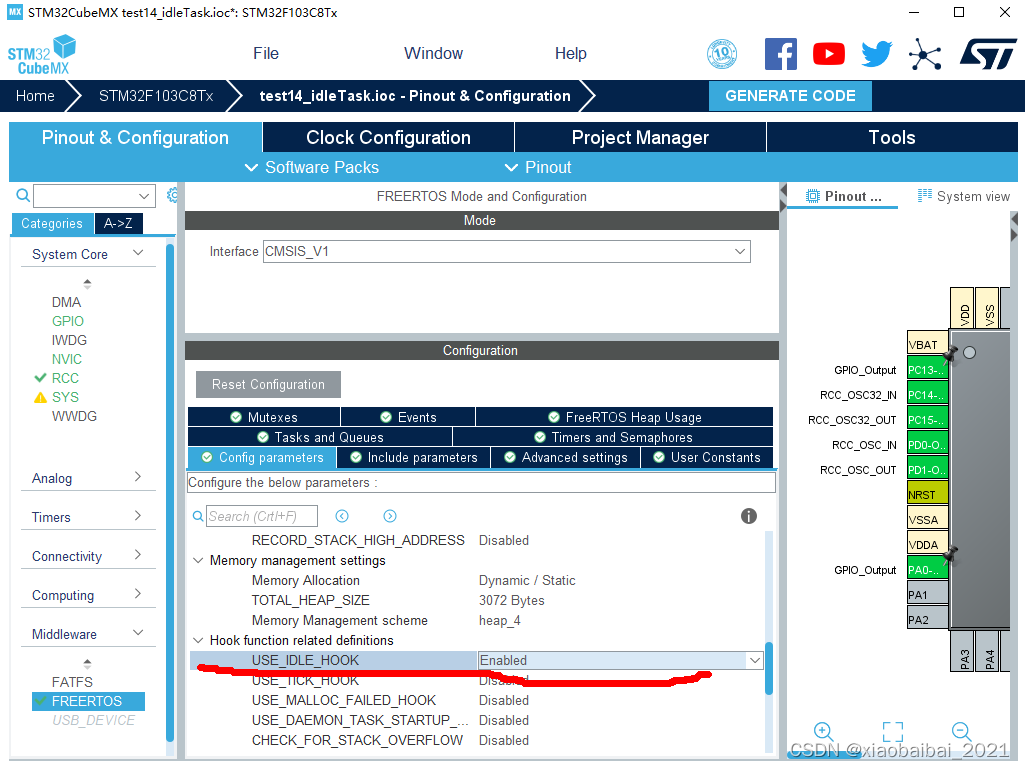Go to Home breadcrumb
The height and width of the screenshot is (769, 1025).
[x=35, y=95]
